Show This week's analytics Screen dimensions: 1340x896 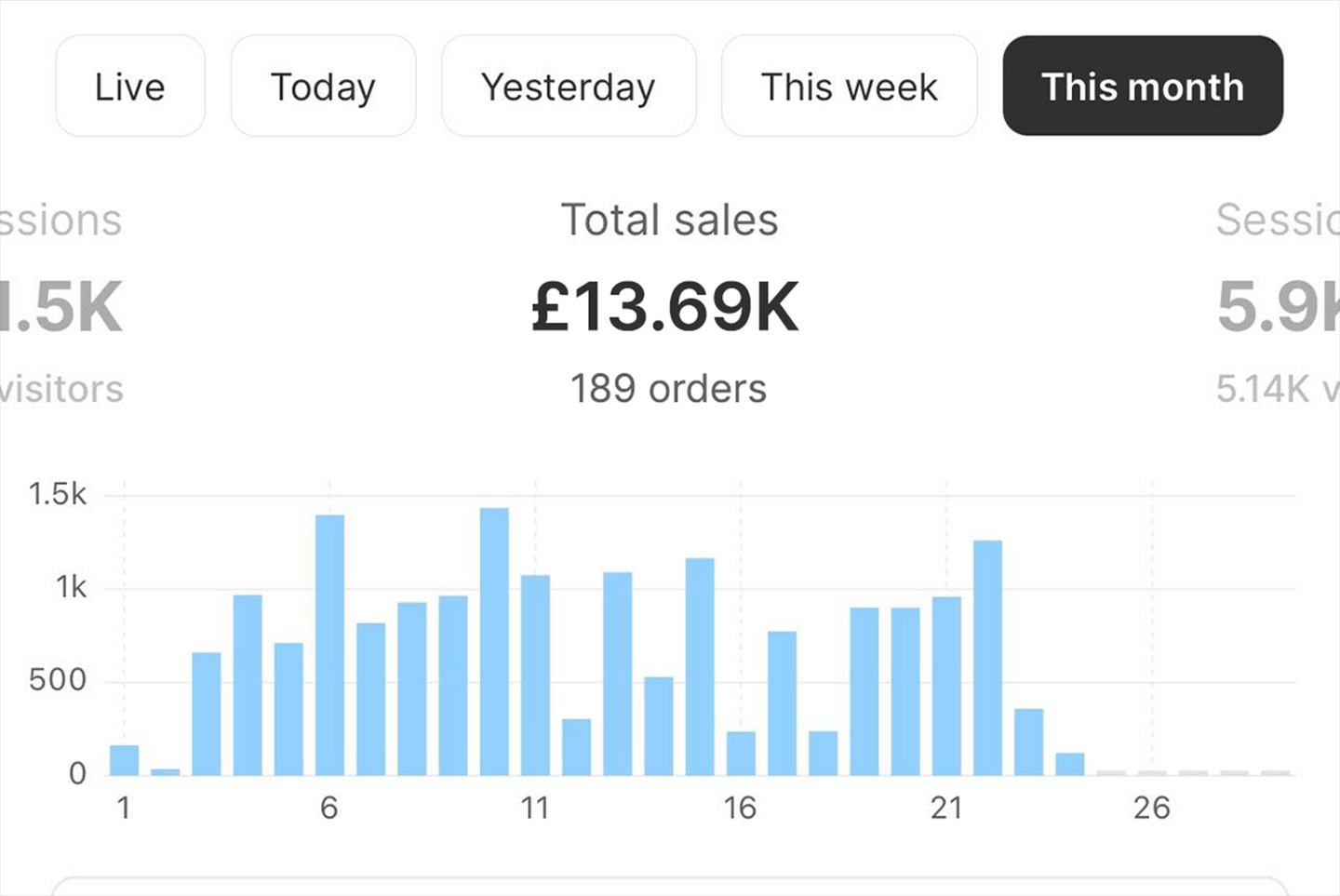coord(849,87)
